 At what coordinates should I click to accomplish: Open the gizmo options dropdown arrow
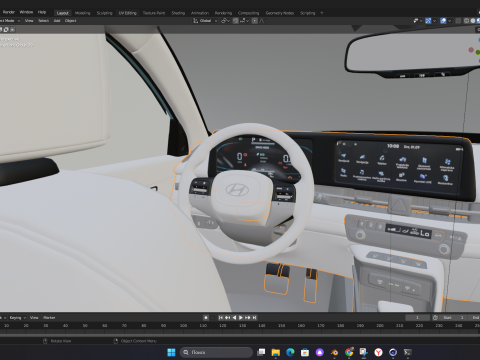pyautogui.click(x=434, y=21)
